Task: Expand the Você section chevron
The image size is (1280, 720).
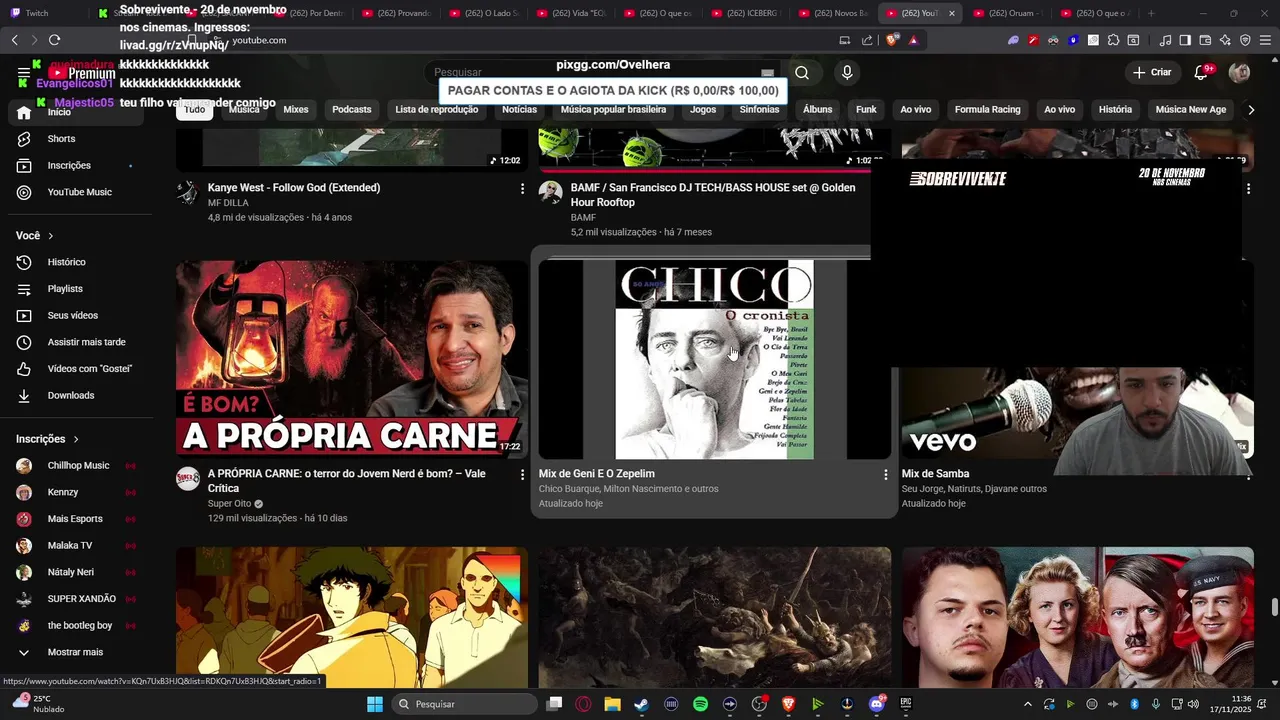Action: coord(51,236)
